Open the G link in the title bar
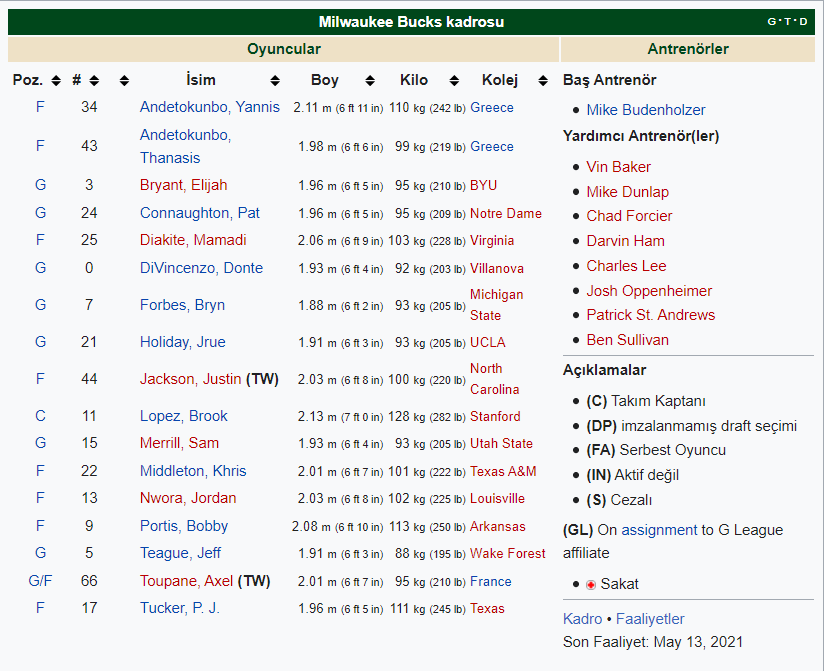This screenshot has width=825, height=671. [771, 22]
